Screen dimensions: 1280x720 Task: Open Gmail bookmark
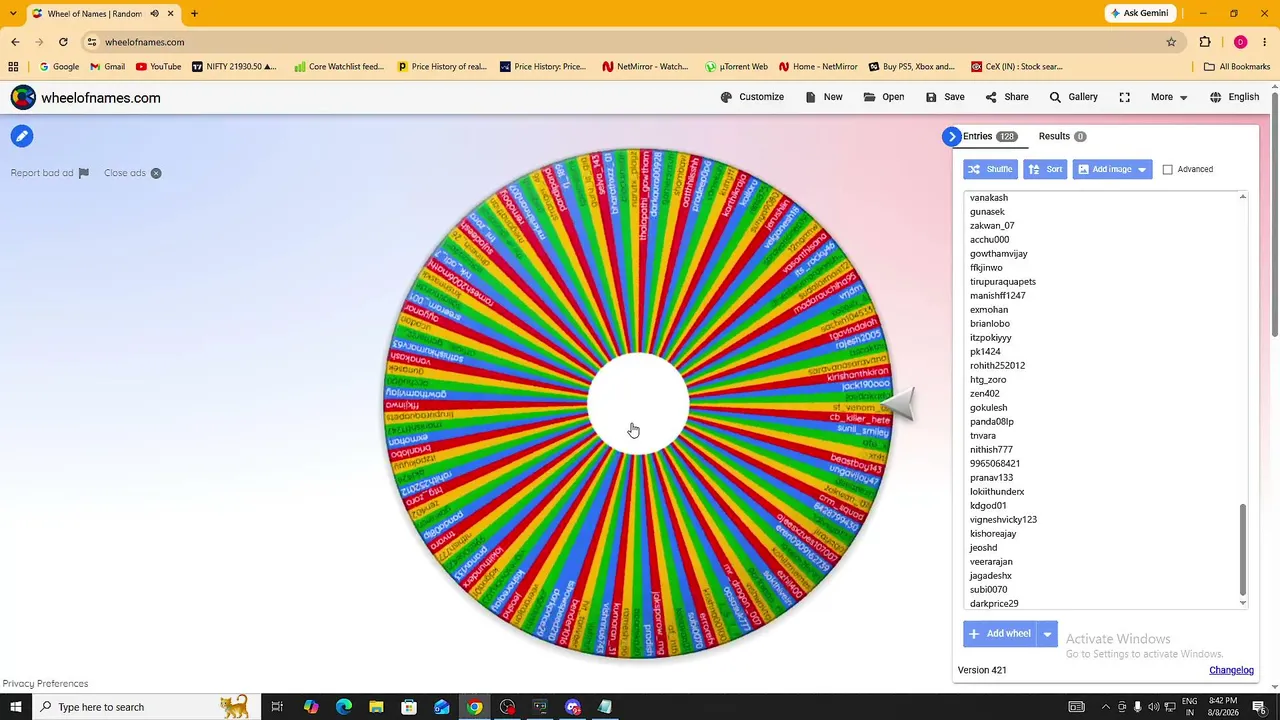[x=107, y=67]
